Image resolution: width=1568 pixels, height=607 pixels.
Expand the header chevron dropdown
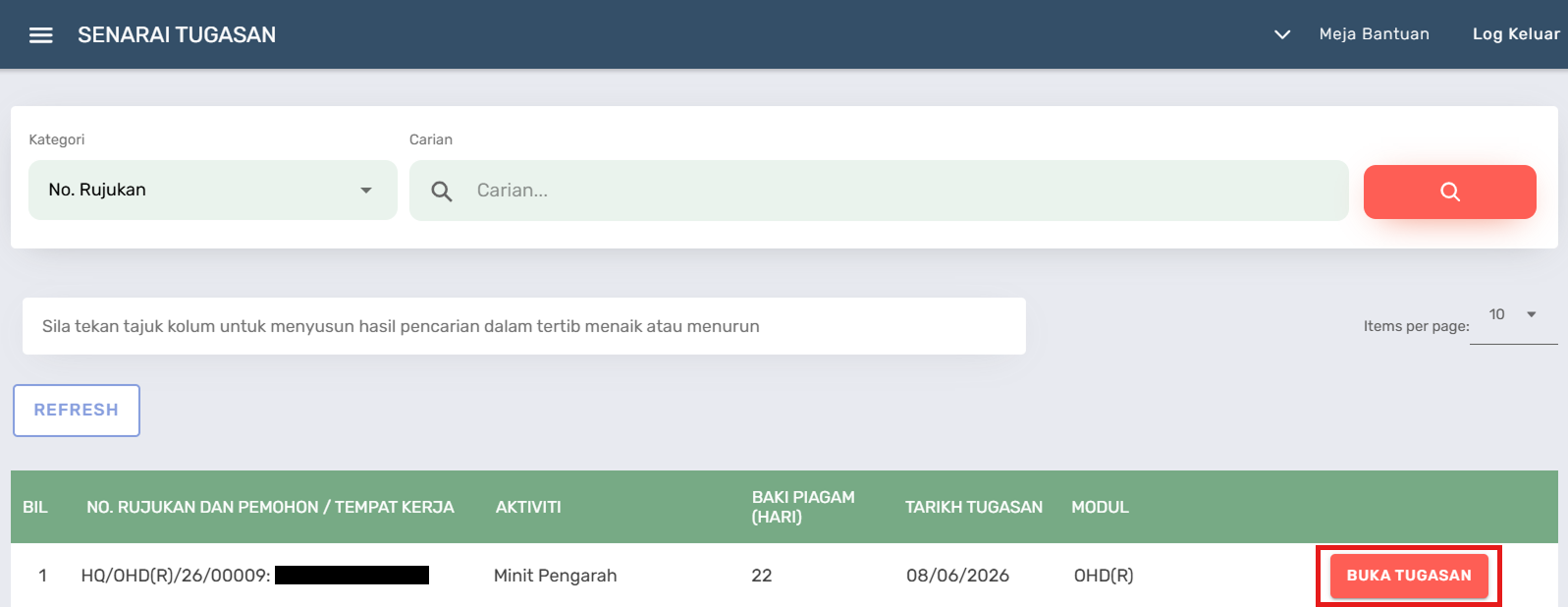tap(1281, 34)
